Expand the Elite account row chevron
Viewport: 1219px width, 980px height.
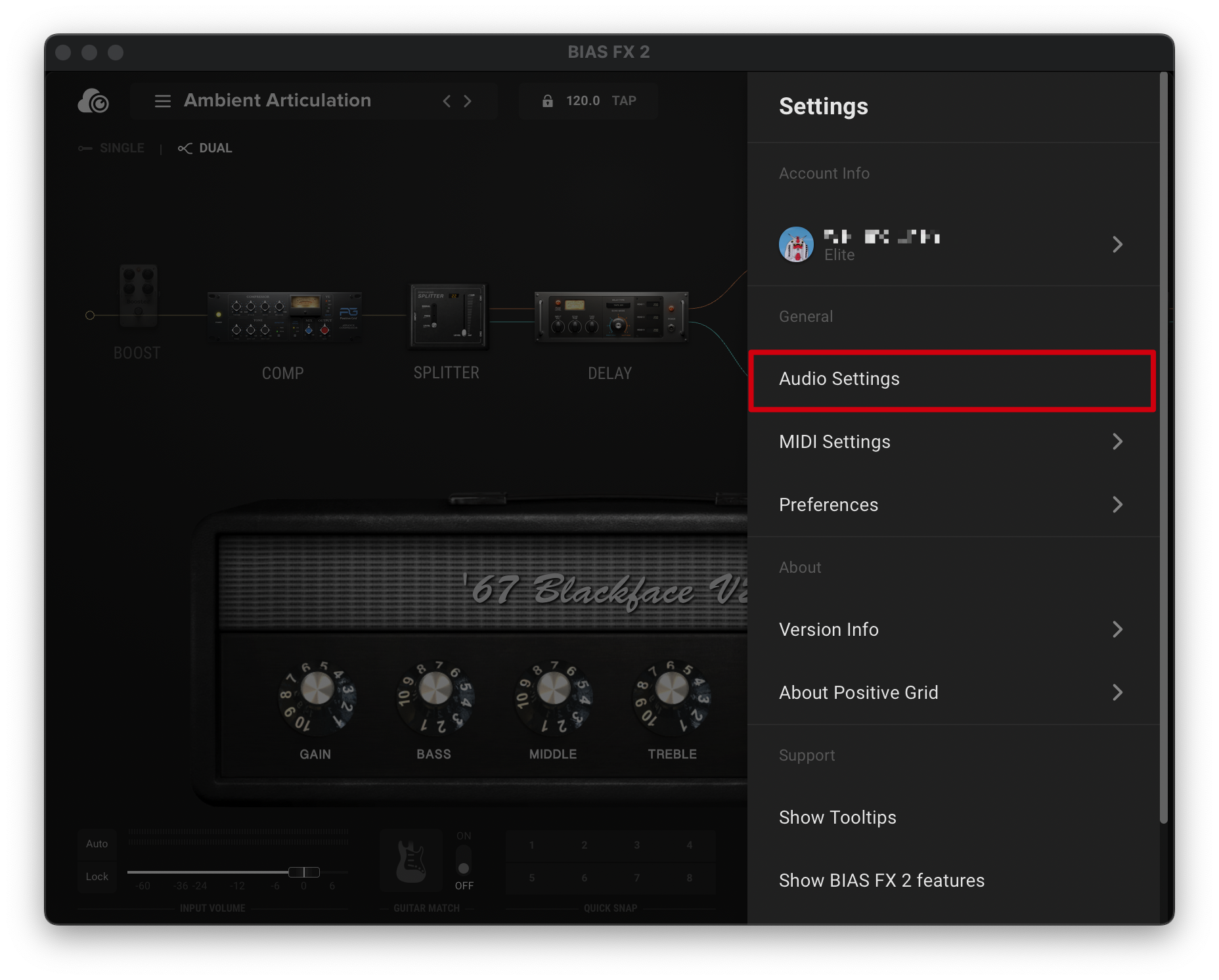pos(1117,245)
